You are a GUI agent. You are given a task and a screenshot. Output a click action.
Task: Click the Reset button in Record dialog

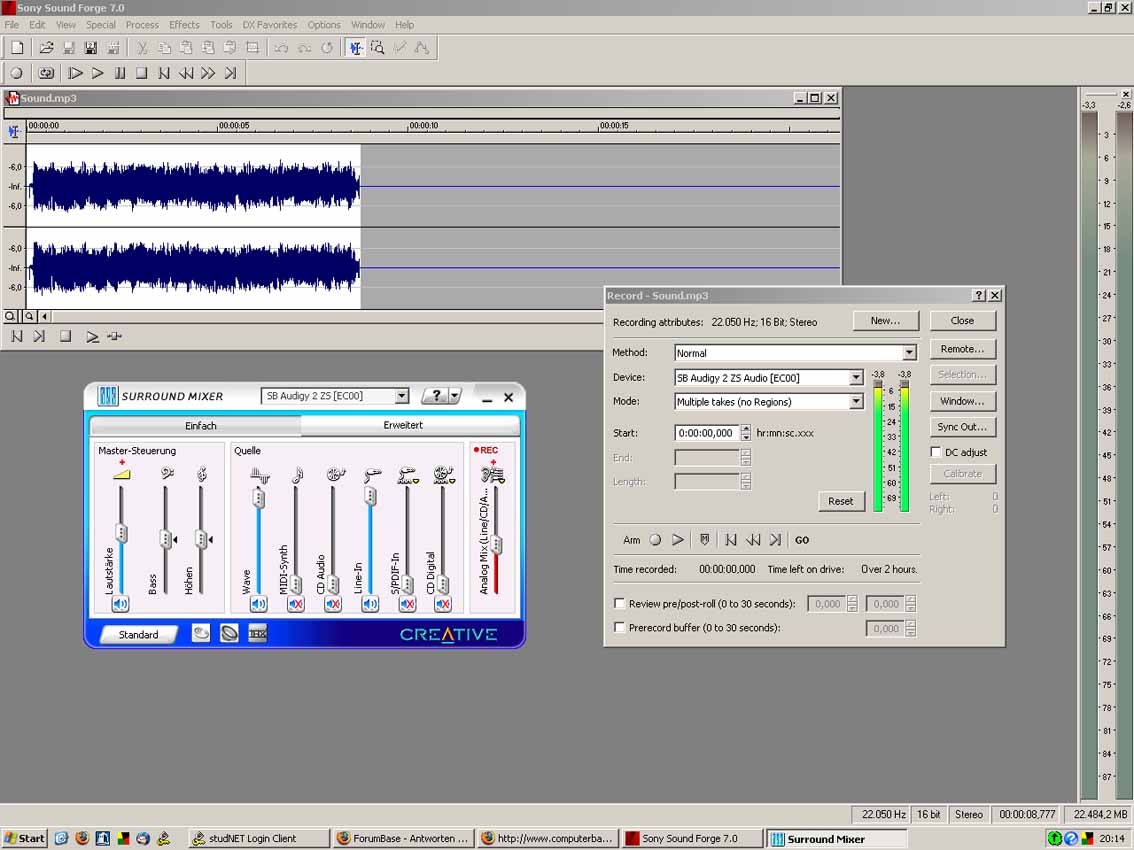[x=840, y=501]
